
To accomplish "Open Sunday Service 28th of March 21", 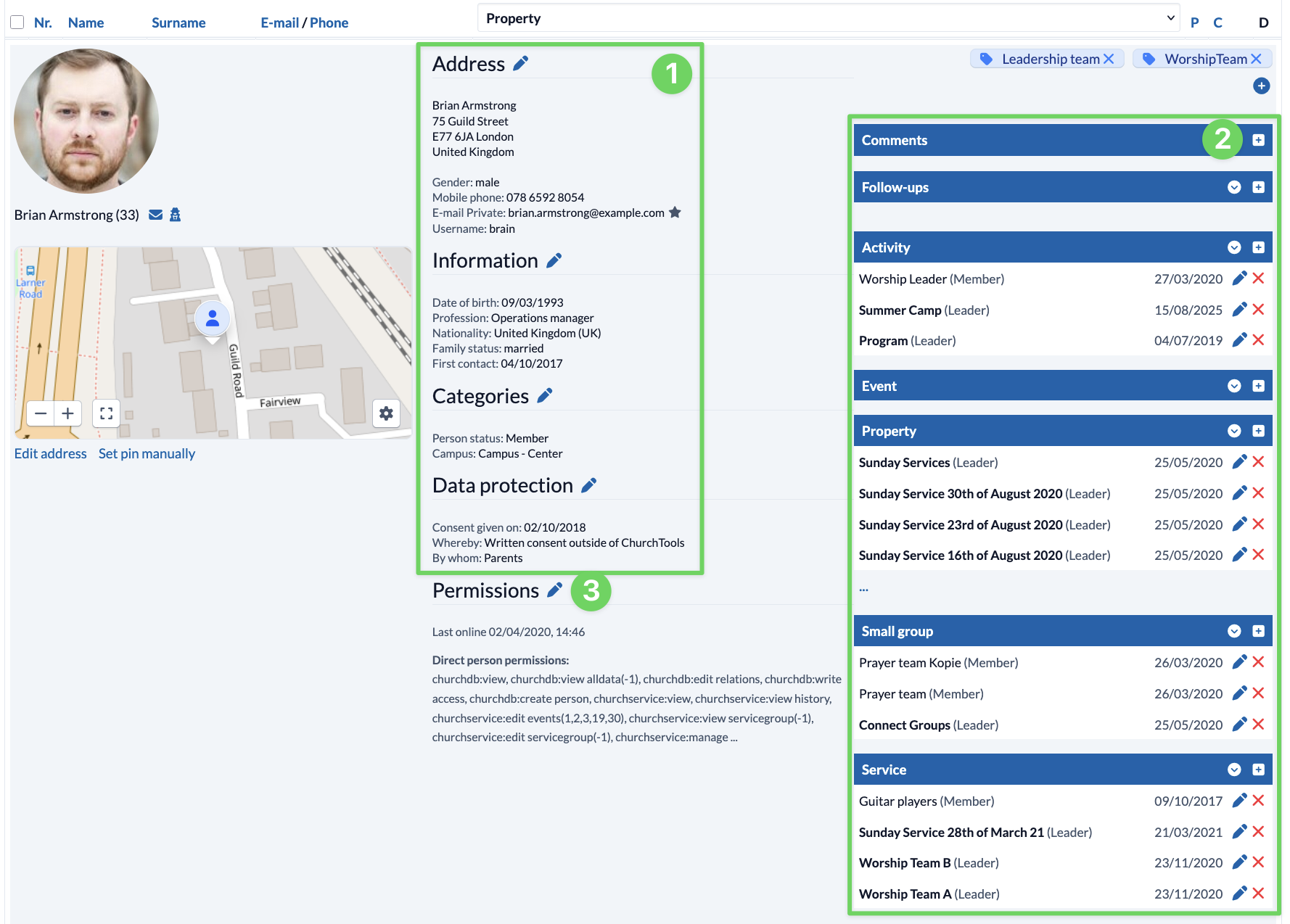I will pos(951,832).
